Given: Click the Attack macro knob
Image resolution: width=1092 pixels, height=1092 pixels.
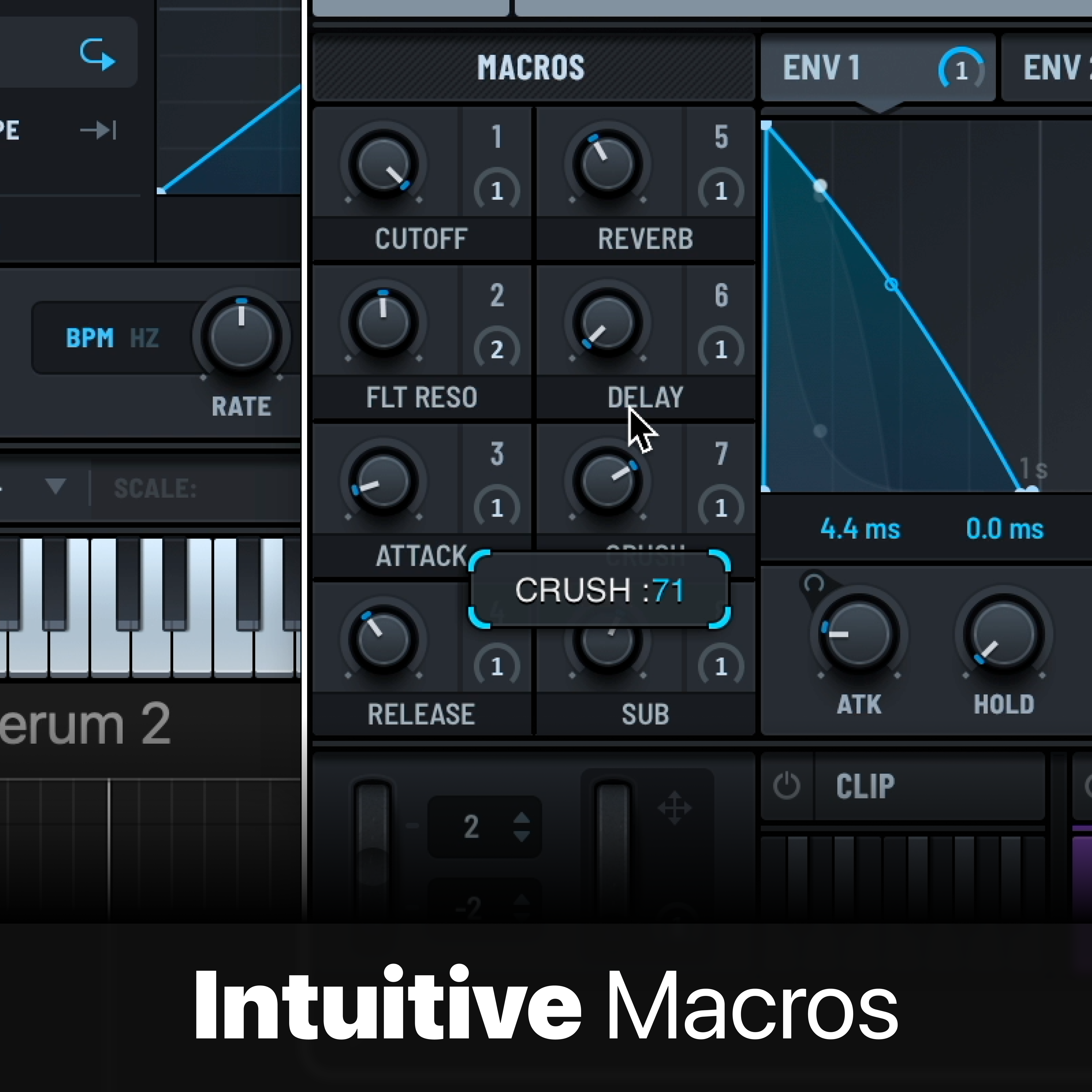Looking at the screenshot, I should pyautogui.click(x=383, y=482).
